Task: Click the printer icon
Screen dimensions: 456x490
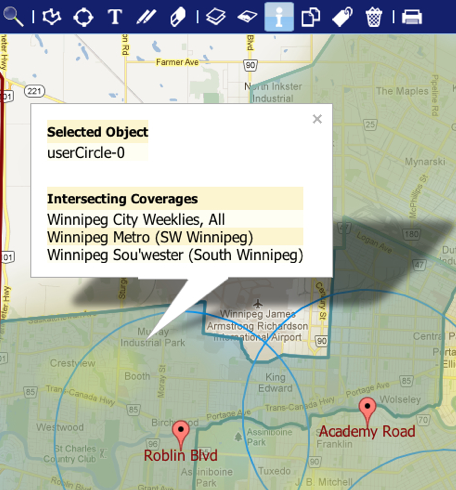Action: click(412, 17)
